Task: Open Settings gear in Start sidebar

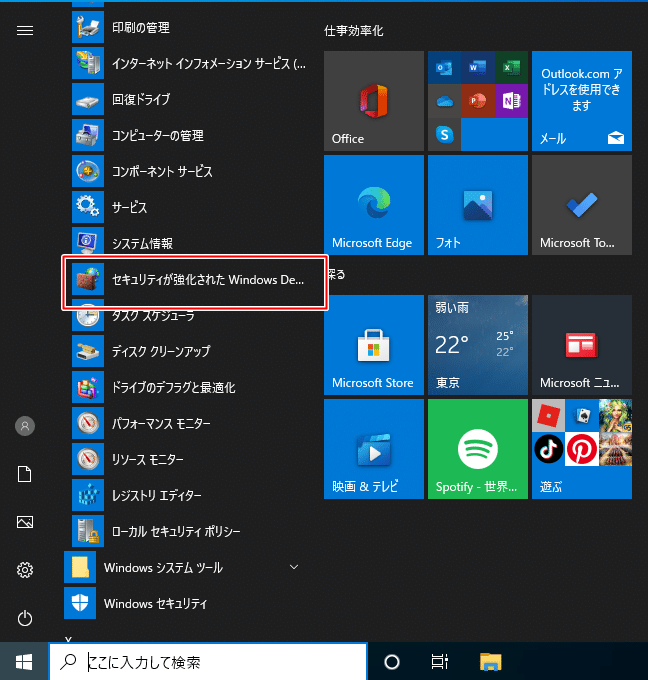Action: click(x=25, y=570)
